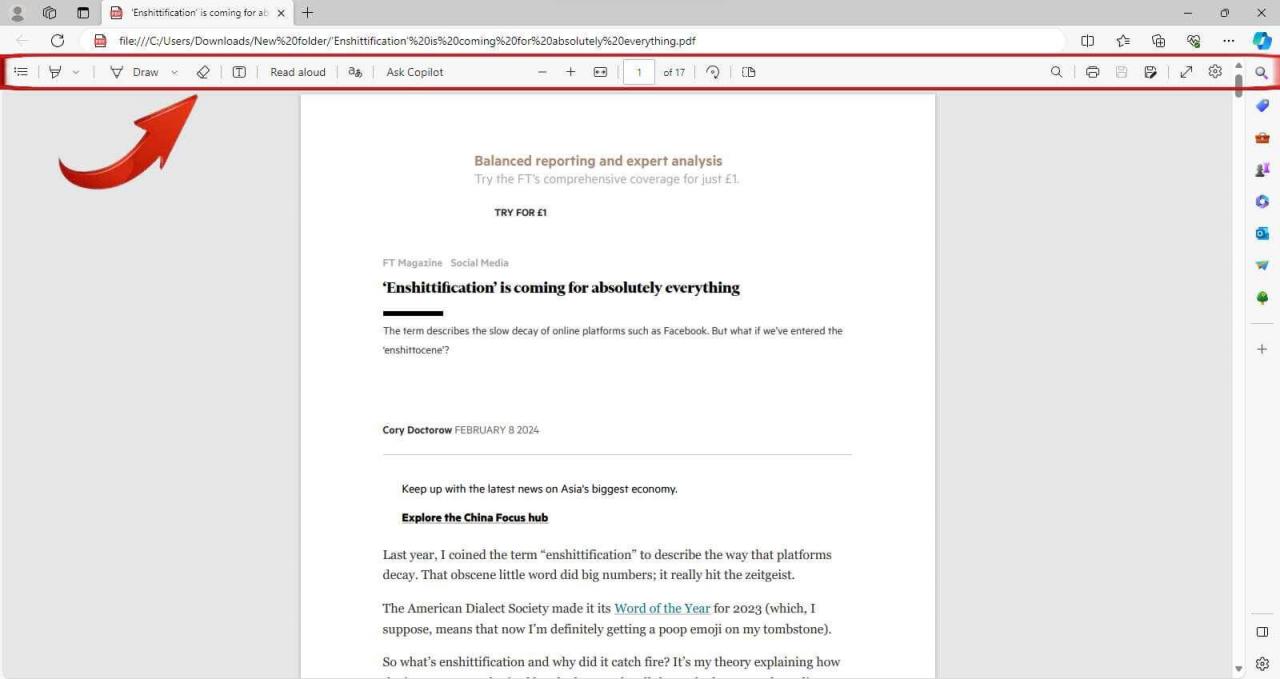Click TRY FOR £1 in the article

(520, 212)
